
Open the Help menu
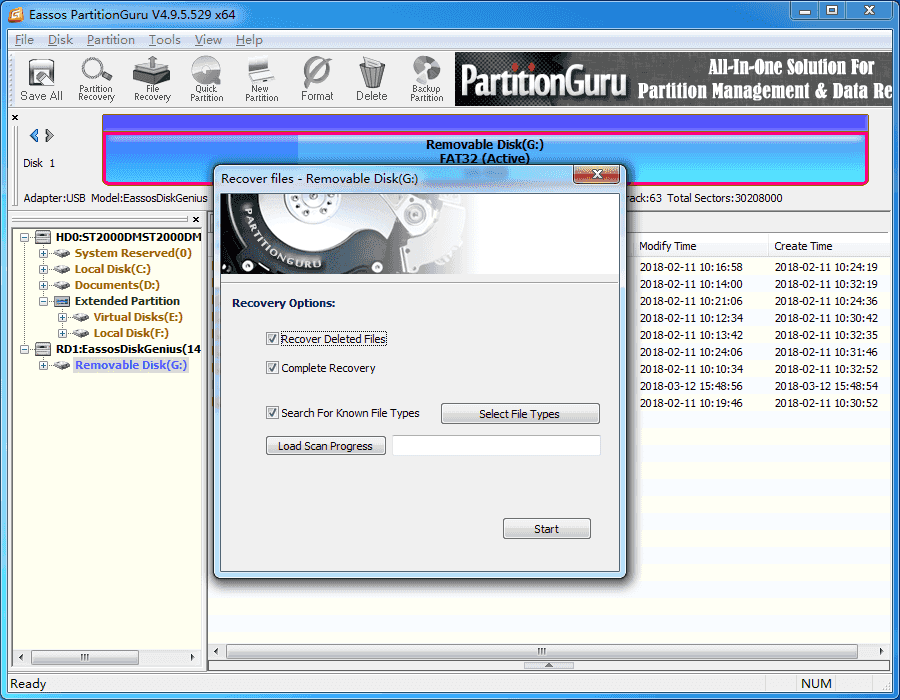tap(249, 40)
